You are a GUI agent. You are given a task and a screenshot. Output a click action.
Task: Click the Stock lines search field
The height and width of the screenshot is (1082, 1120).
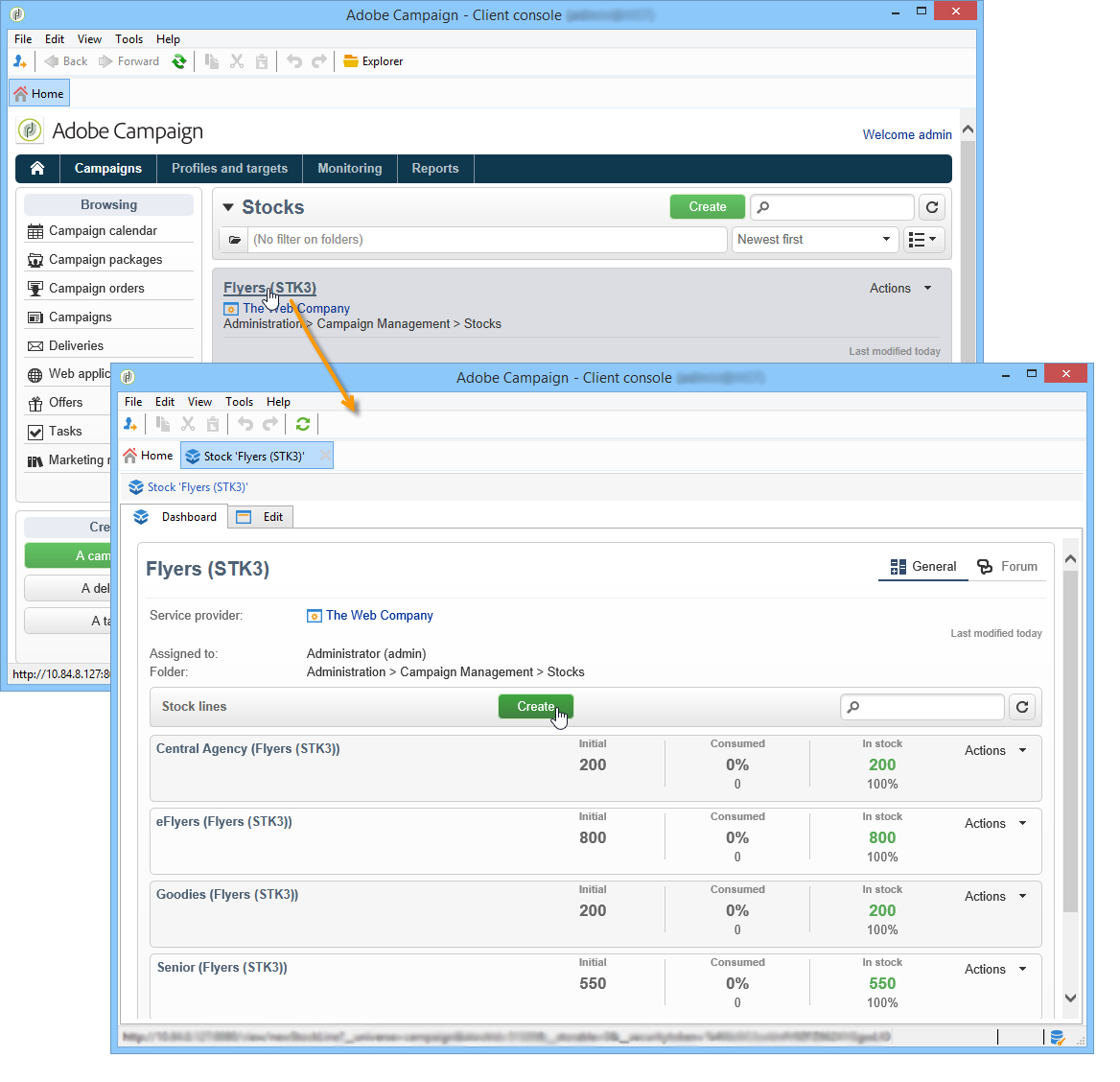coord(922,707)
